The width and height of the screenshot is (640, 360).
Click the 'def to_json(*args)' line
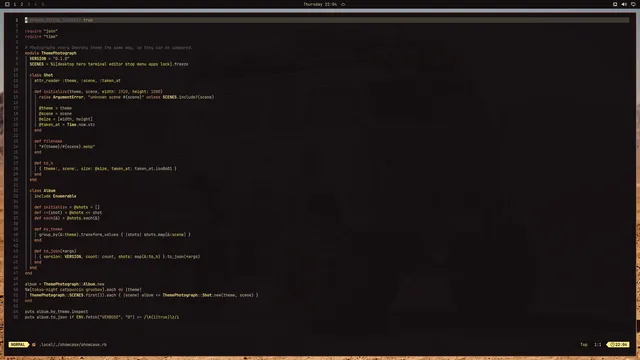click(55, 251)
